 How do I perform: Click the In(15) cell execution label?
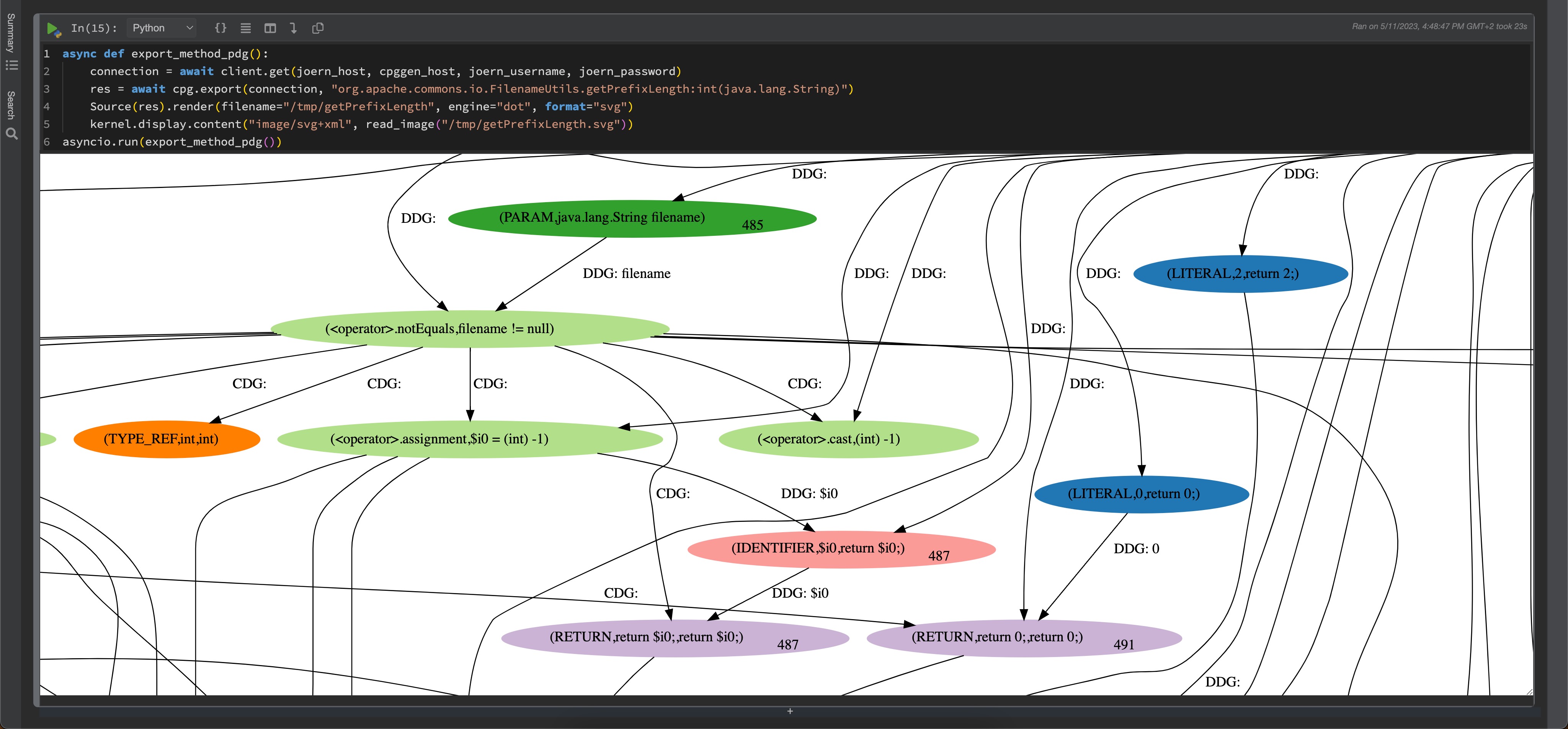pyautogui.click(x=94, y=28)
